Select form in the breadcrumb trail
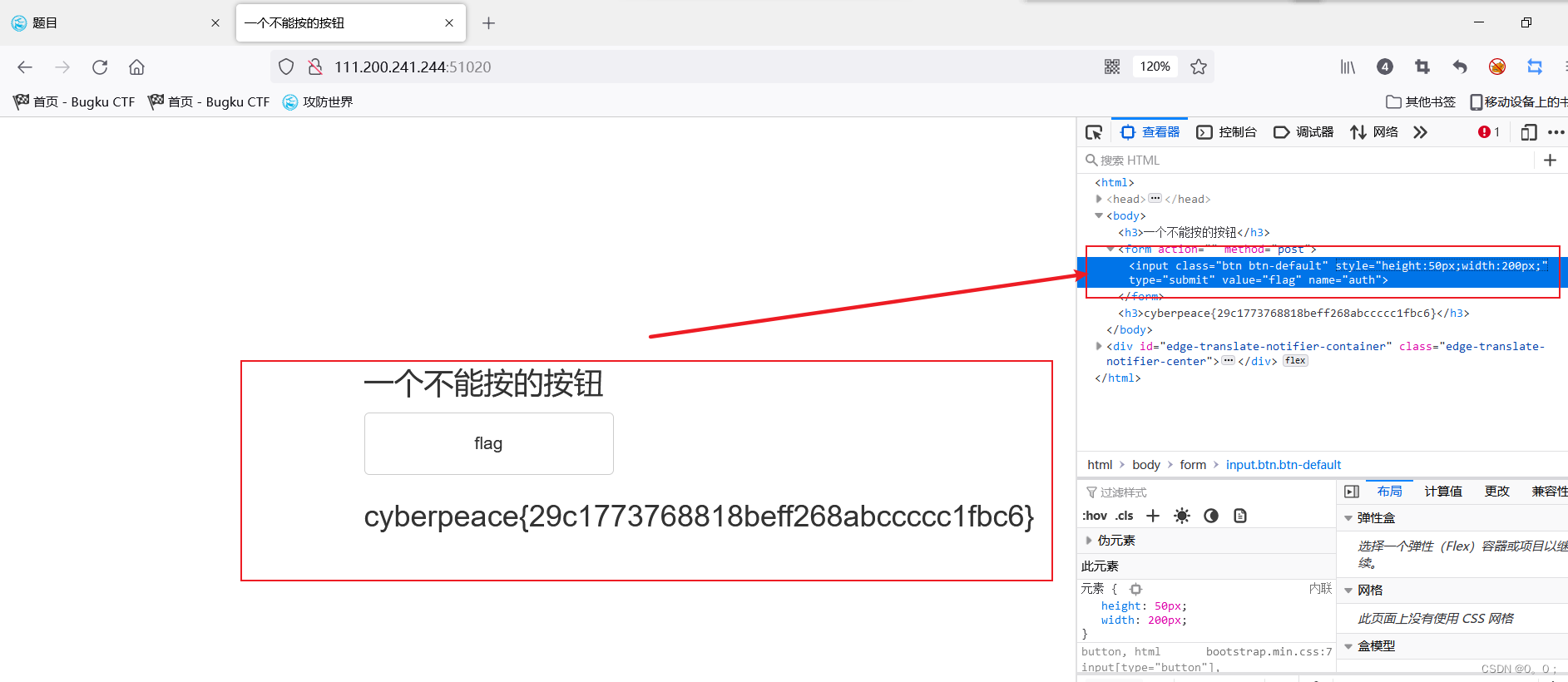 pos(1193,465)
